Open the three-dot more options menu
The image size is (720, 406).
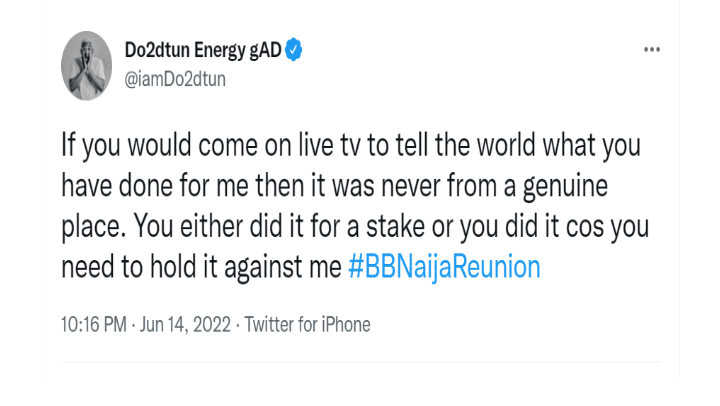[x=652, y=50]
